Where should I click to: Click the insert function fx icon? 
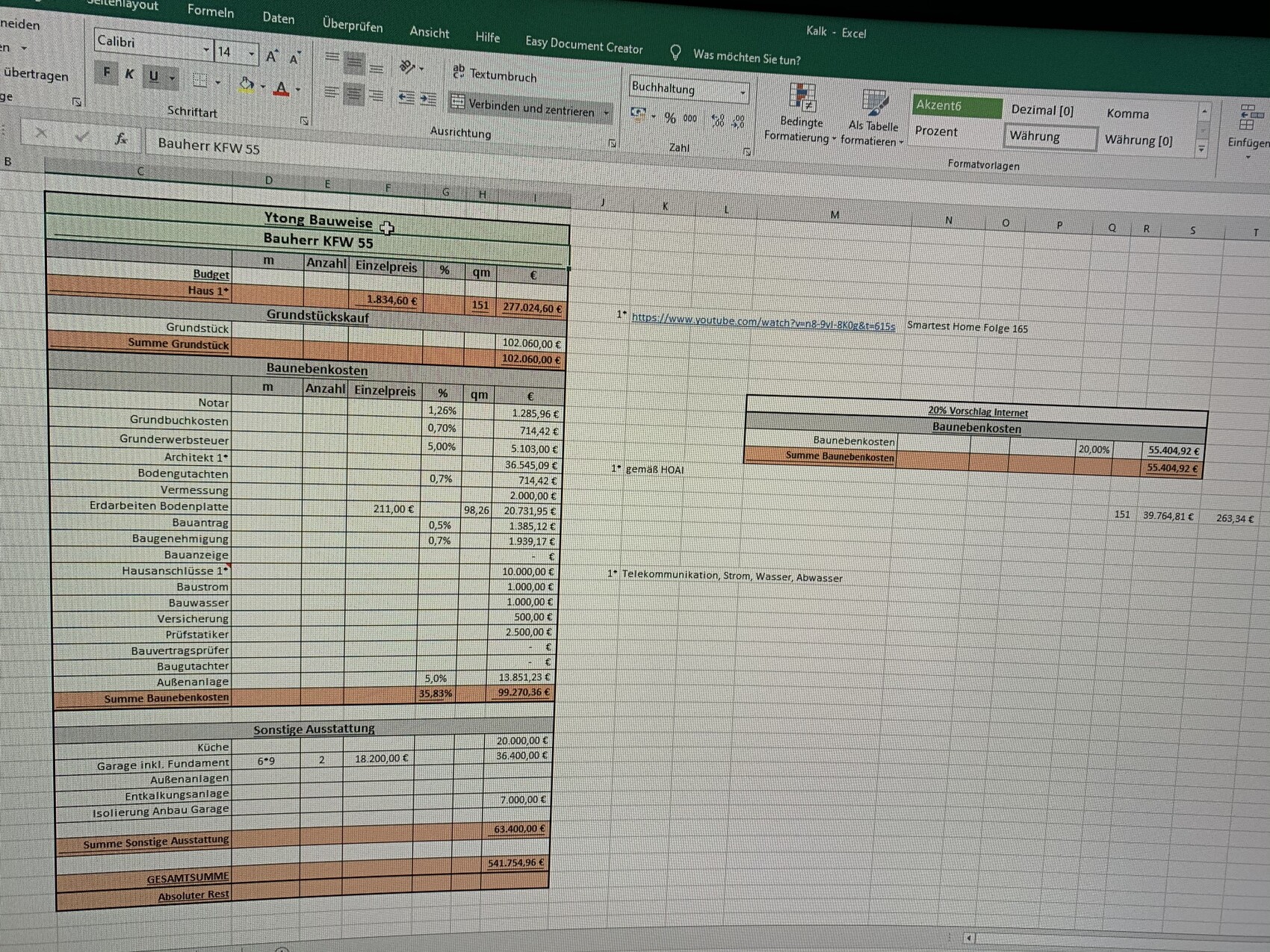click(121, 139)
